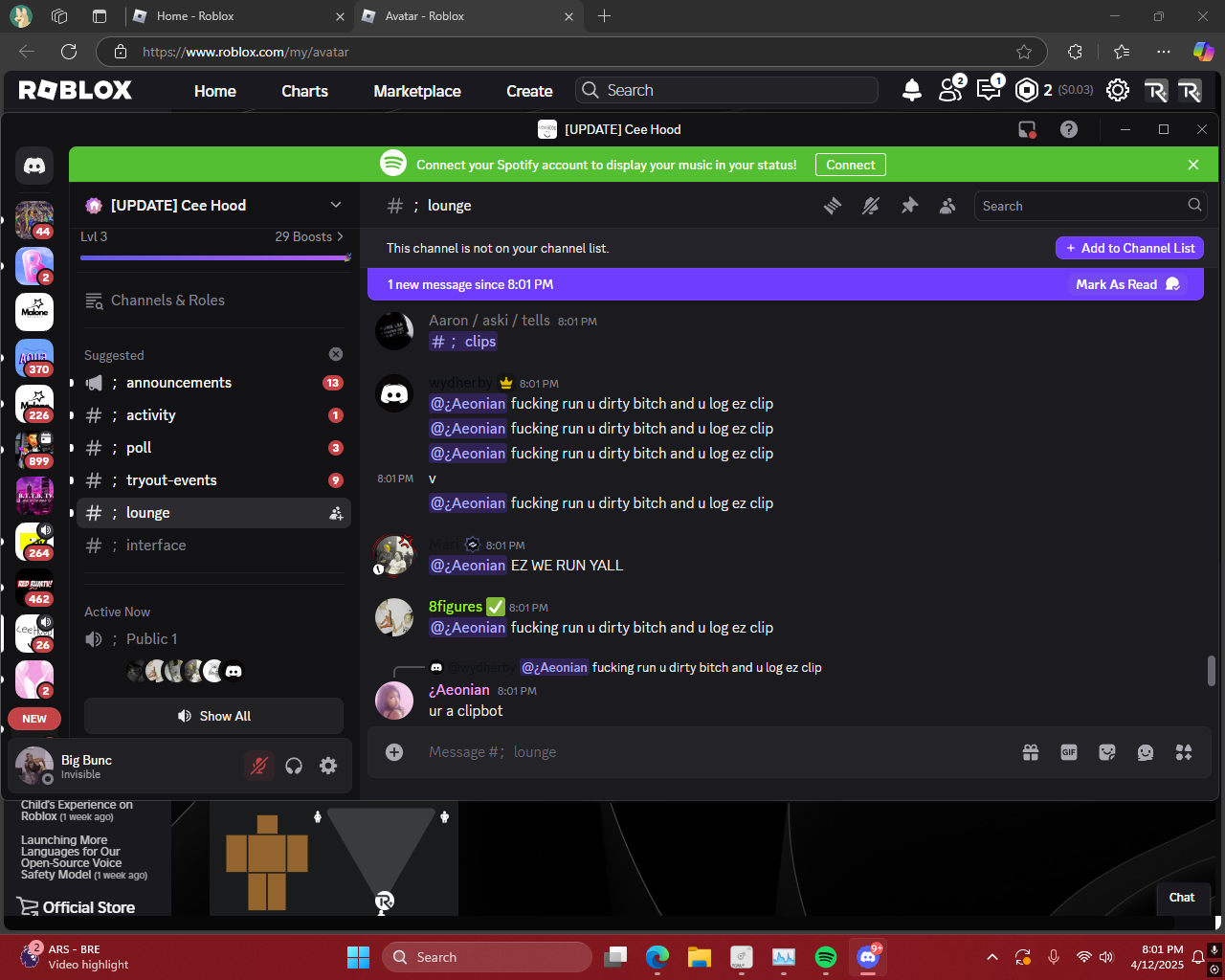The height and width of the screenshot is (980, 1225).
Task: Open Spotify from the taskbar
Action: pos(826,957)
